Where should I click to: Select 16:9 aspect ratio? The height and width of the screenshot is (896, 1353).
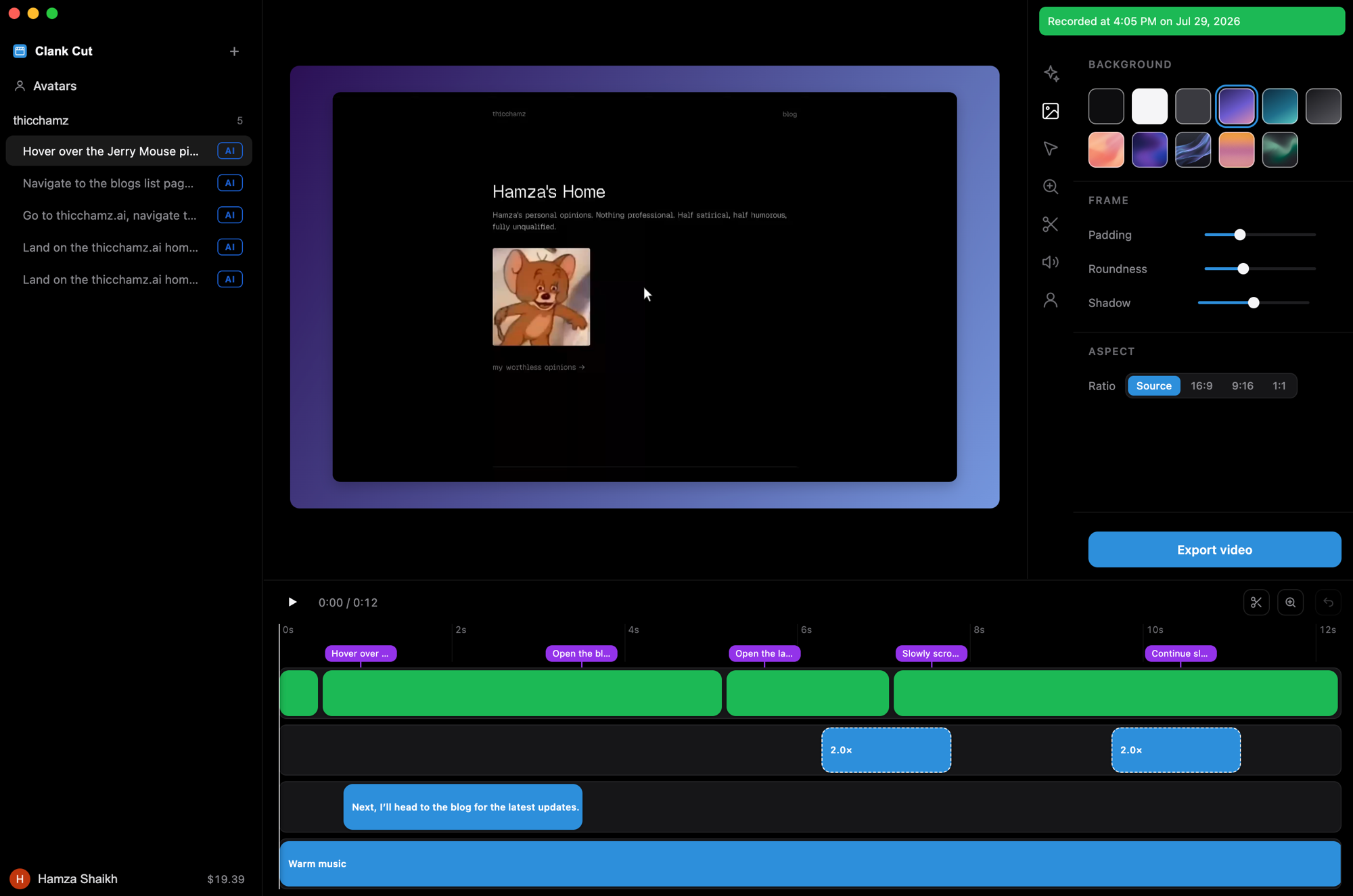(1201, 385)
